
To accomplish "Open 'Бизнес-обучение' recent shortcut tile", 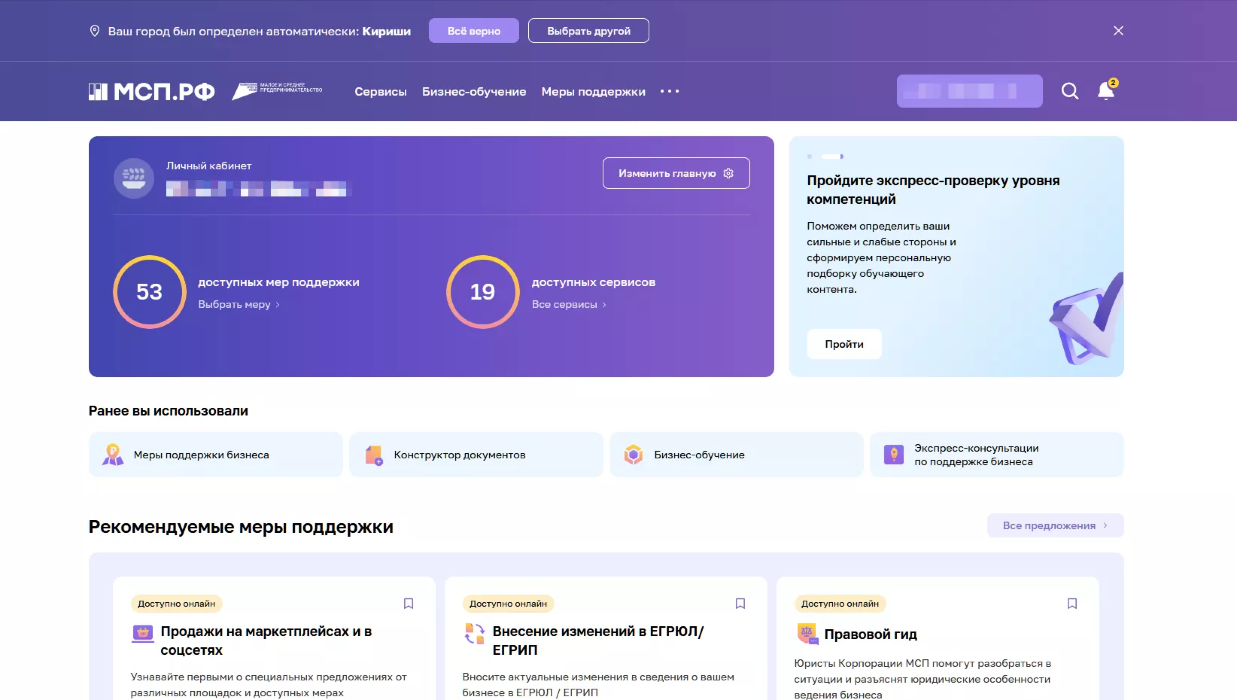I will click(736, 455).
